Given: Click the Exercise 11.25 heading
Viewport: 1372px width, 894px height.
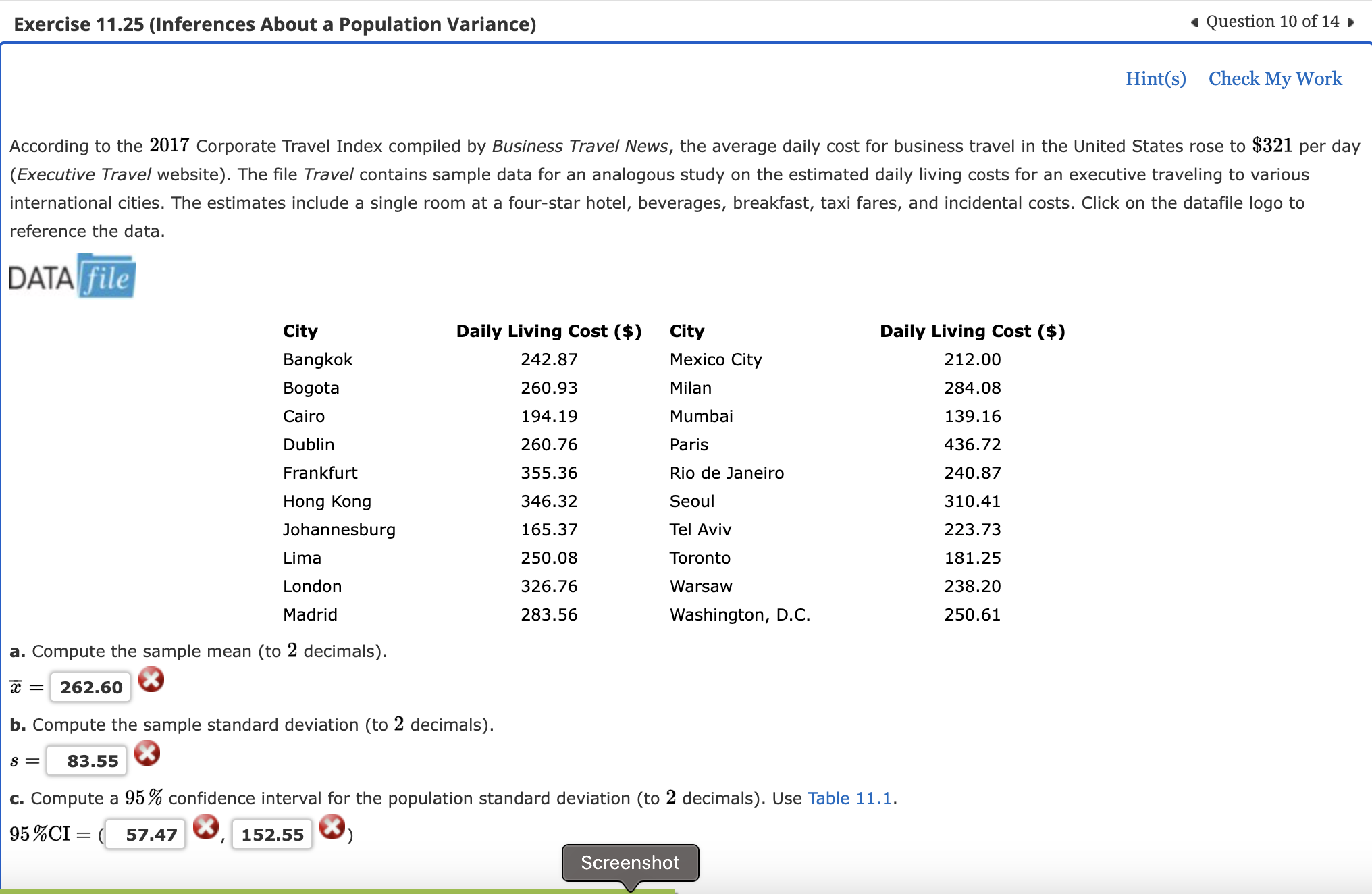Looking at the screenshot, I should pos(275,24).
